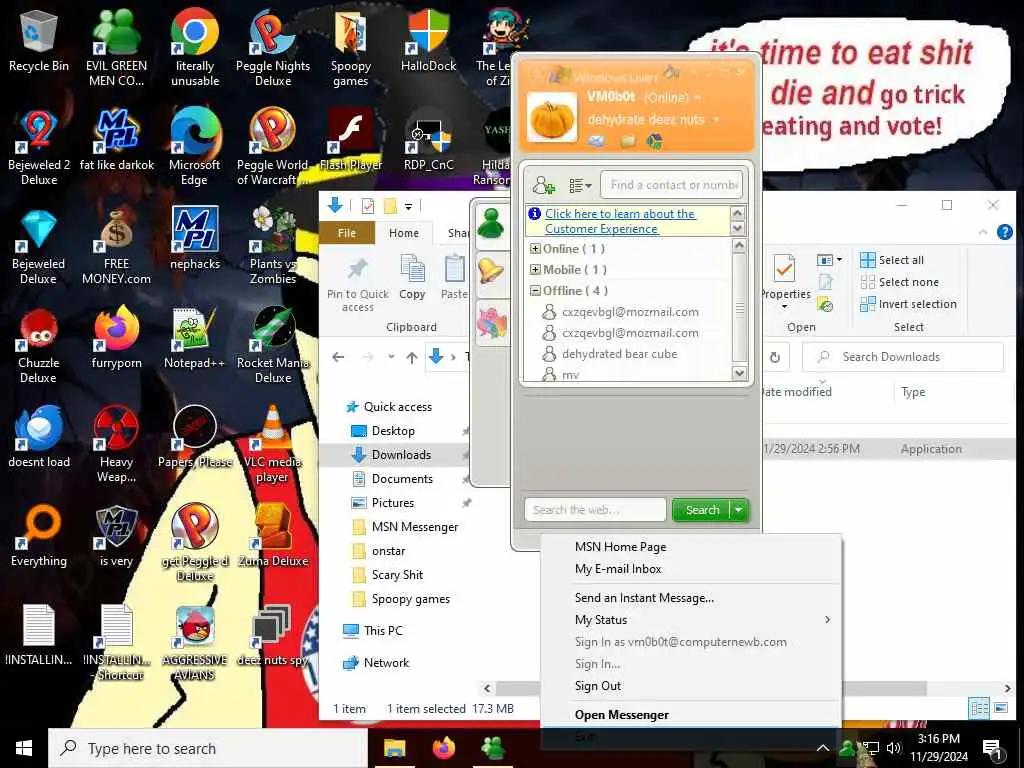The width and height of the screenshot is (1024, 768).
Task: Collapse the Explorer ribbon with chevron
Action: (x=983, y=232)
